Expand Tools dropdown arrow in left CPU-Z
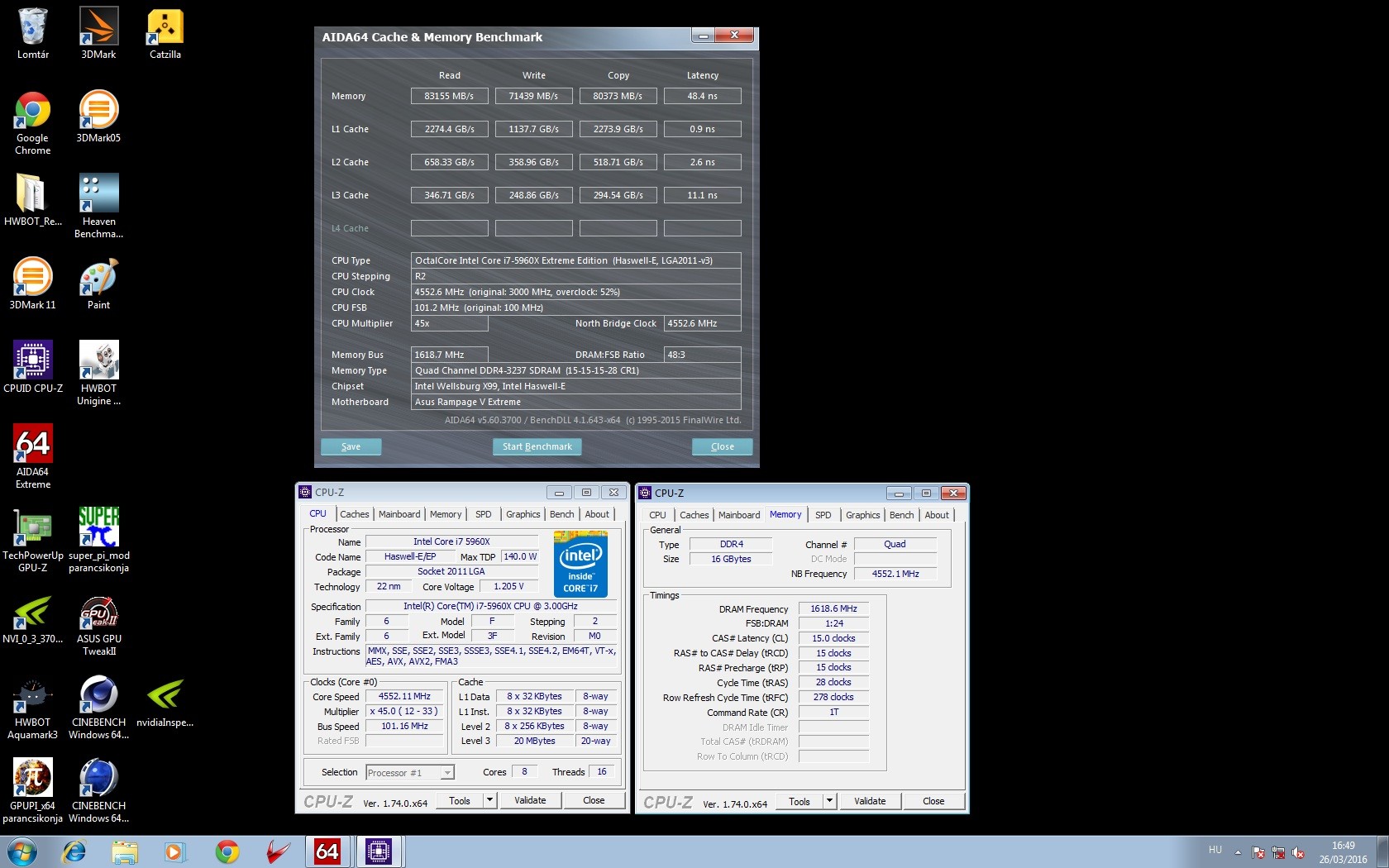The height and width of the screenshot is (868, 1389). click(x=489, y=799)
